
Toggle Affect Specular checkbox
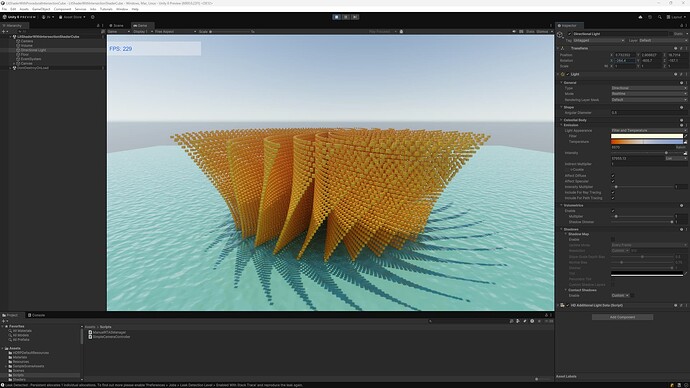(613, 181)
